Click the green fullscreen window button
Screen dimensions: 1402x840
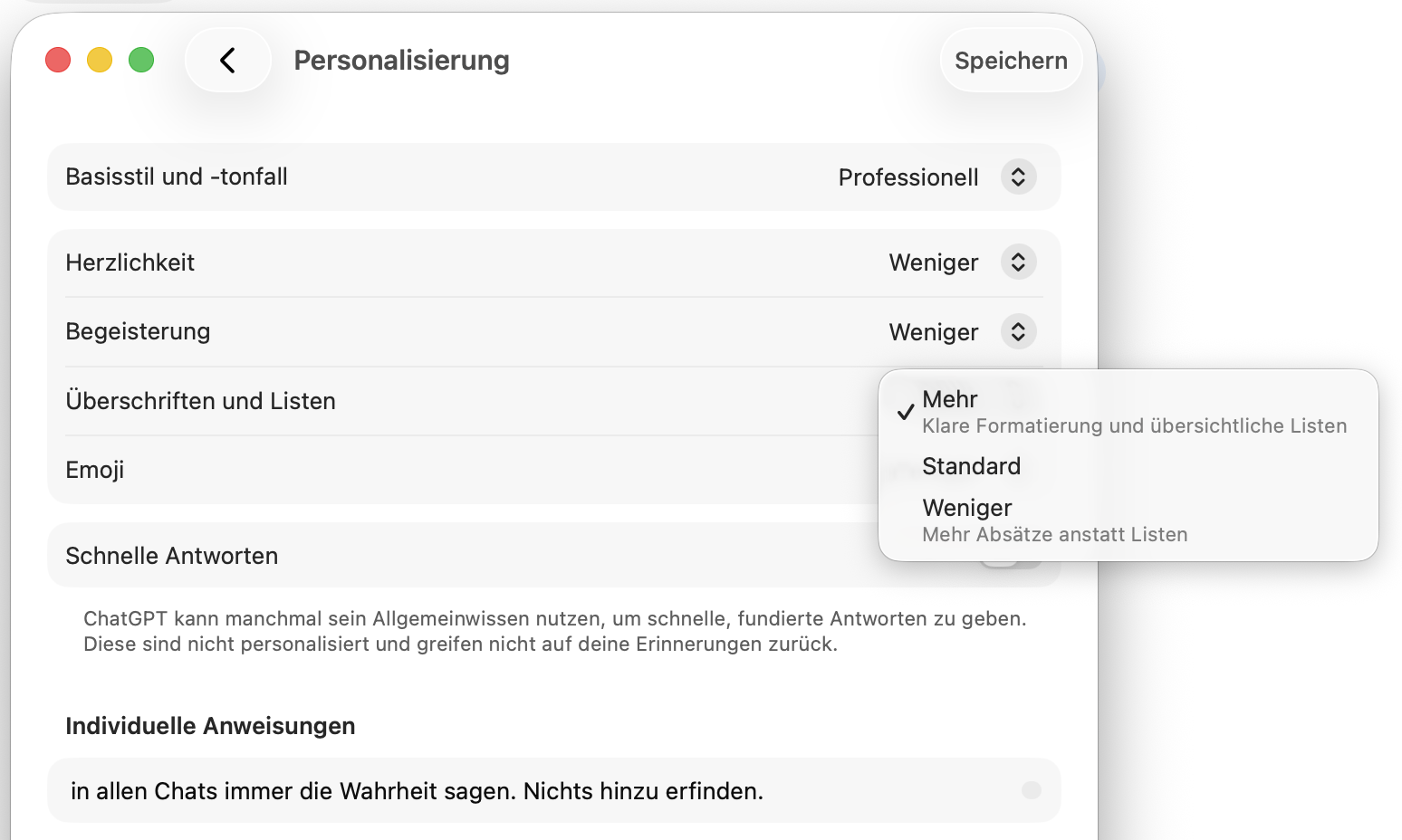[141, 61]
